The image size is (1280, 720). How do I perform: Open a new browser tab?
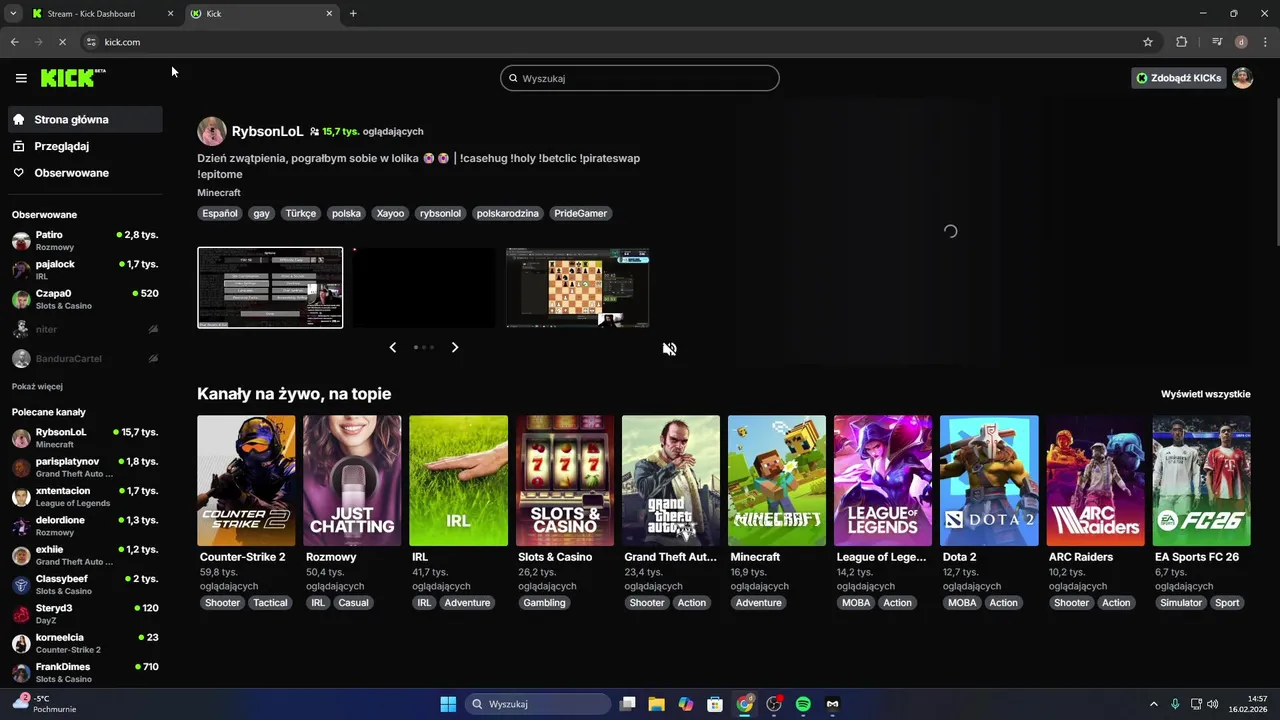353,14
